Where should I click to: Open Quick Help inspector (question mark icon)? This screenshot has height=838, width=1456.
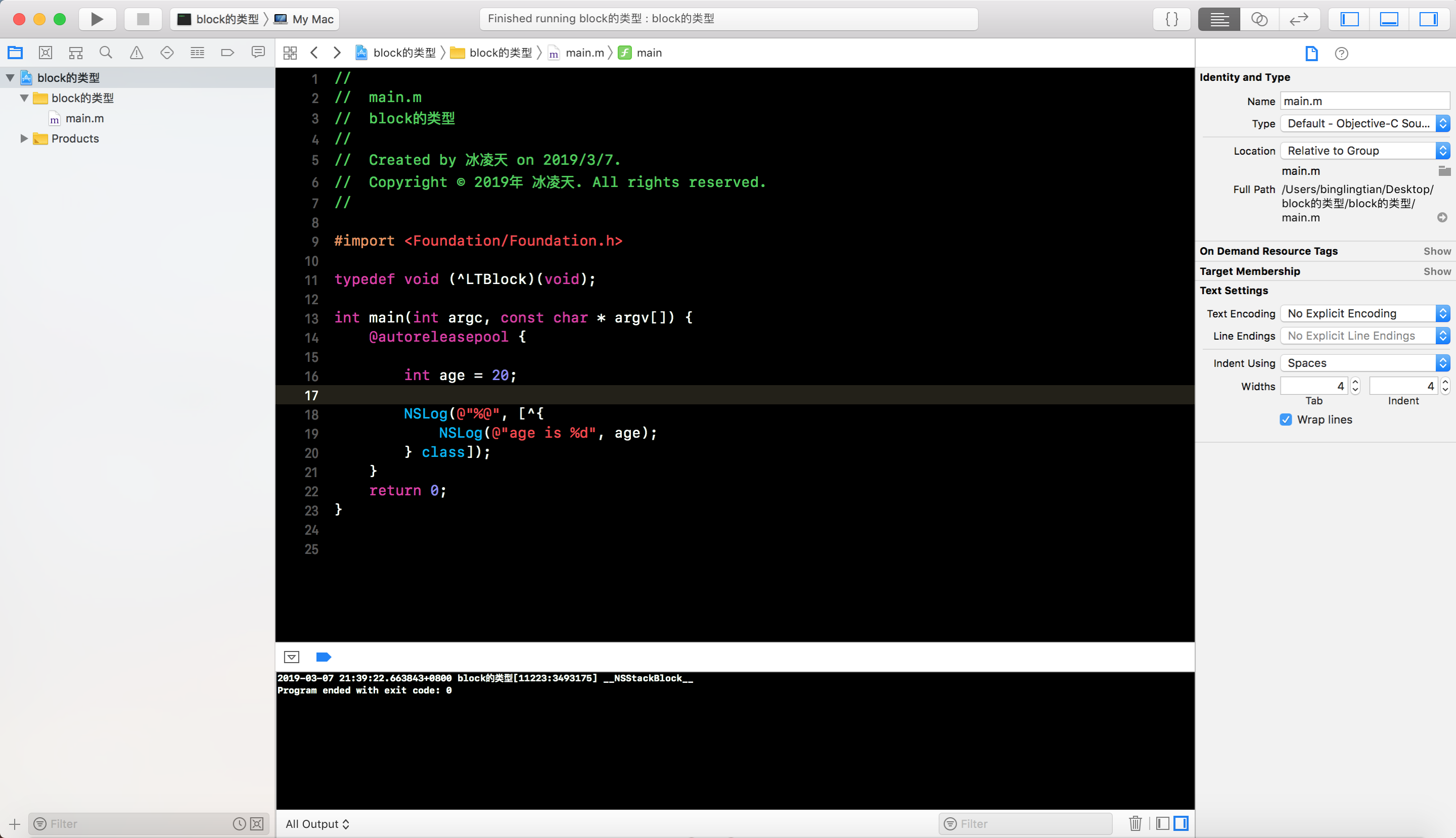(x=1341, y=54)
